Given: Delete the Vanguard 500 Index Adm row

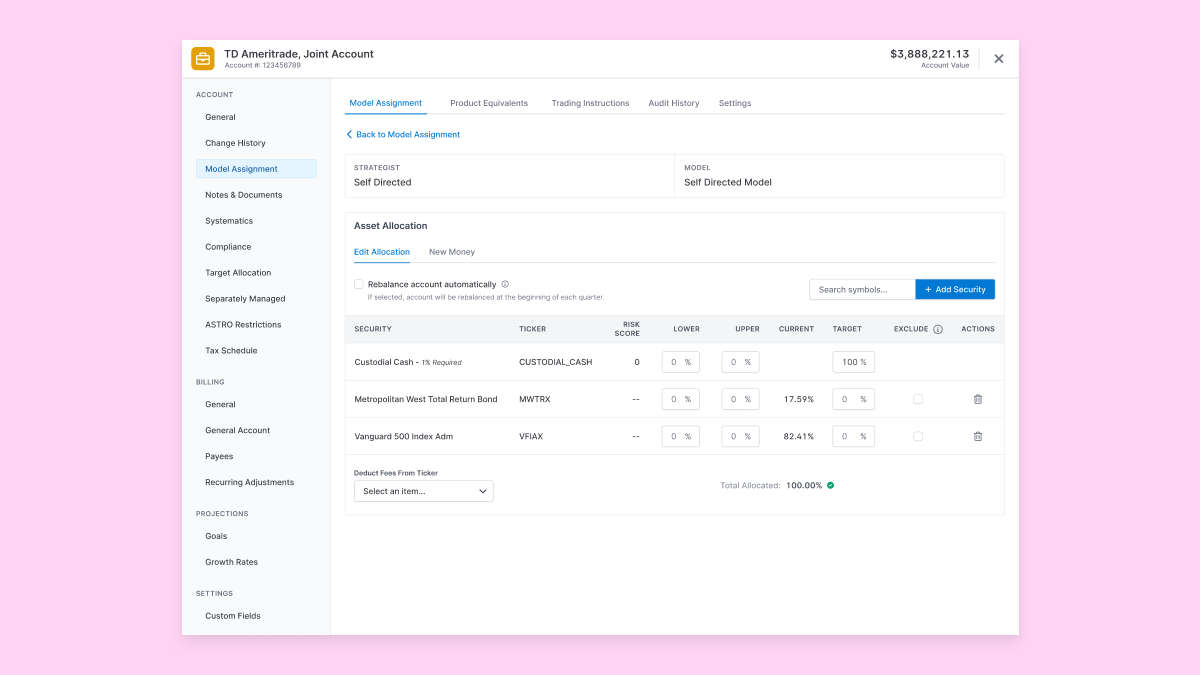Looking at the screenshot, I should 978,436.
